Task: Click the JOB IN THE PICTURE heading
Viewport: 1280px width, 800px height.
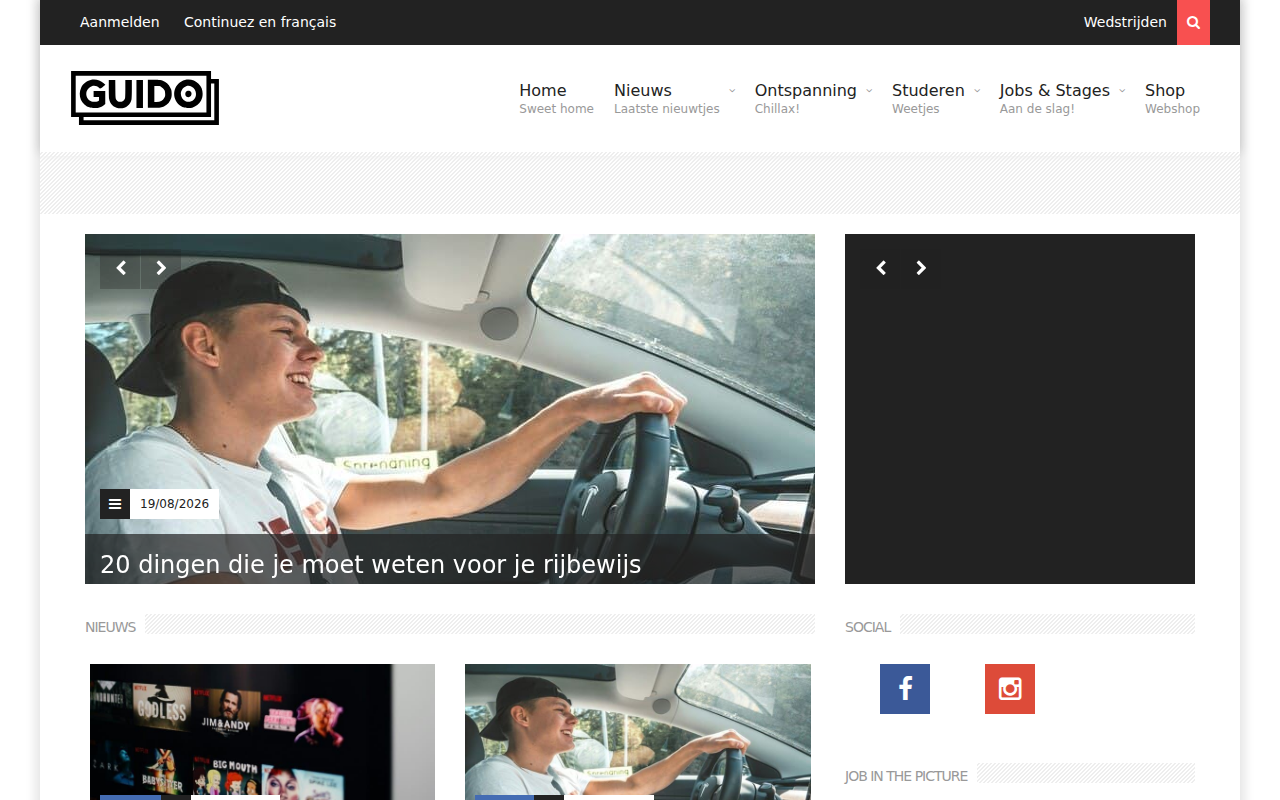Action: click(x=906, y=776)
